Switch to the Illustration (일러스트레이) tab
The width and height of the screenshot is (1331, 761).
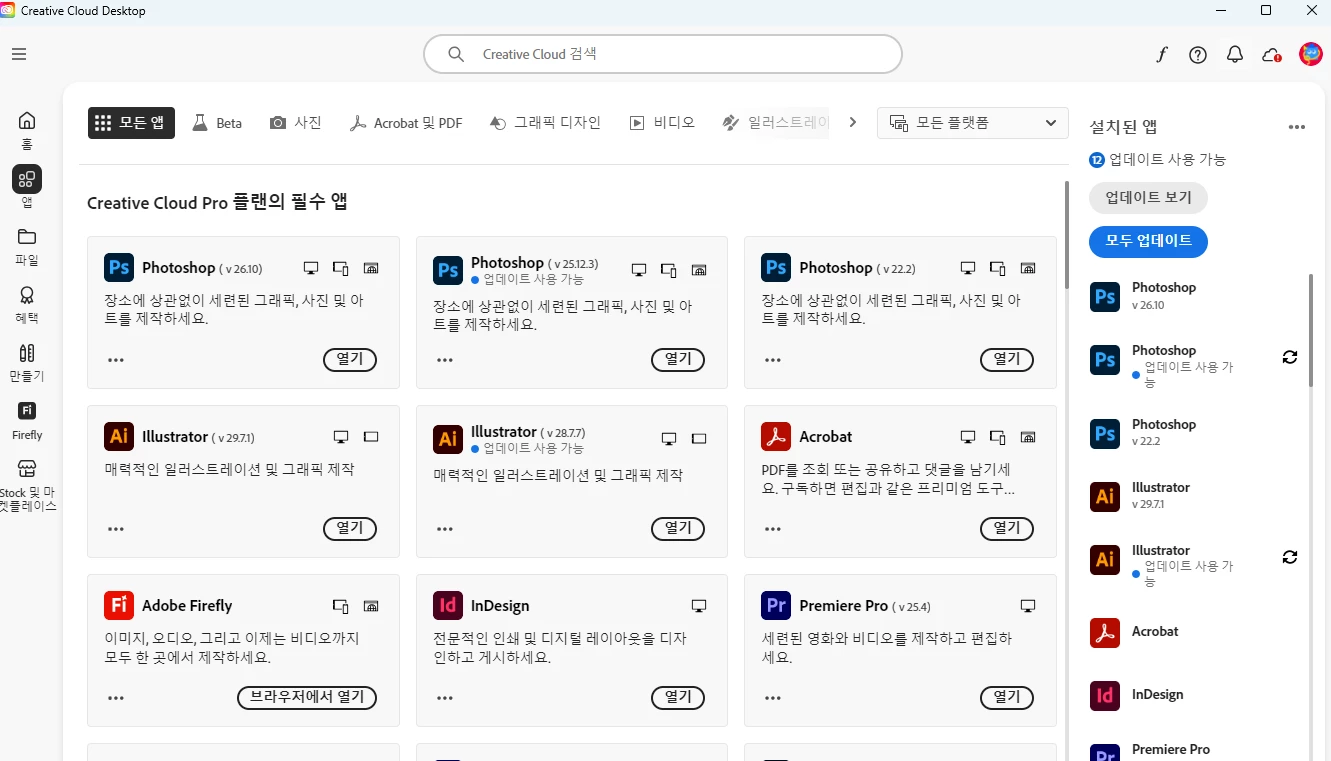(774, 123)
